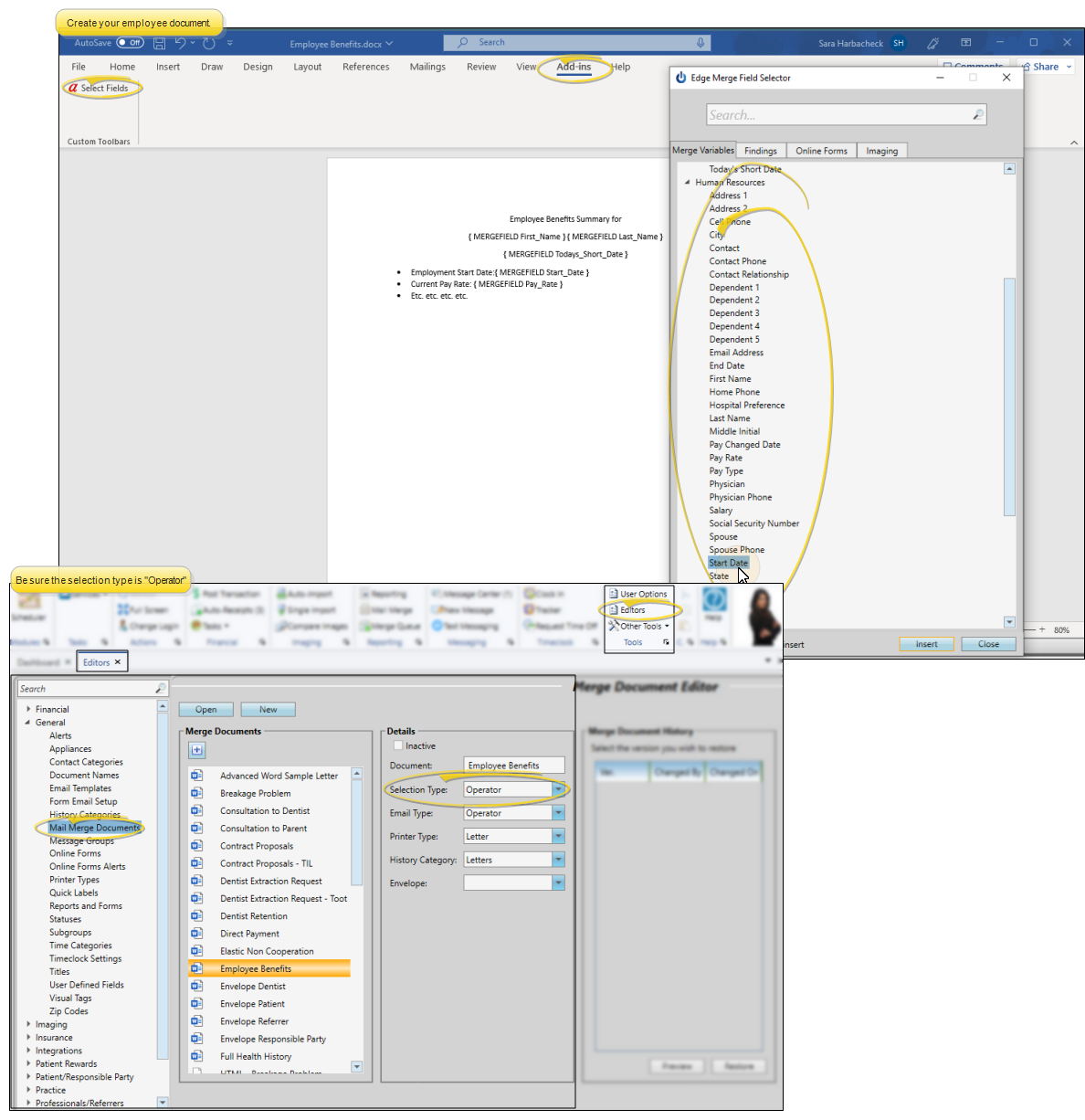This screenshot has width=1085, height=1120.
Task: Click the Select Fields toolbar icon
Action: pyautogui.click(x=73, y=89)
